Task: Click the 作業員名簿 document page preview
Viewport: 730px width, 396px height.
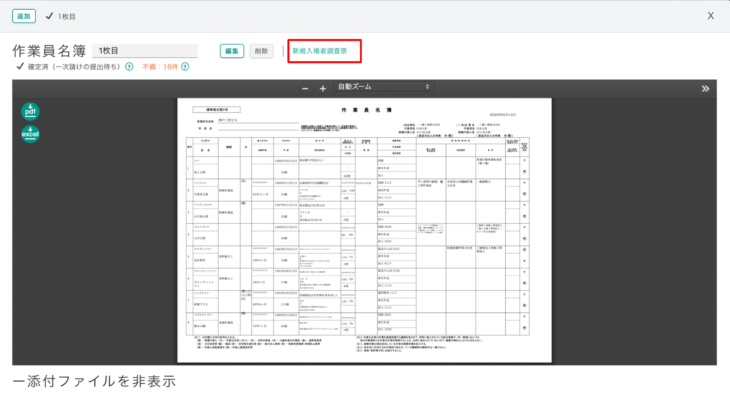Action: click(365, 230)
